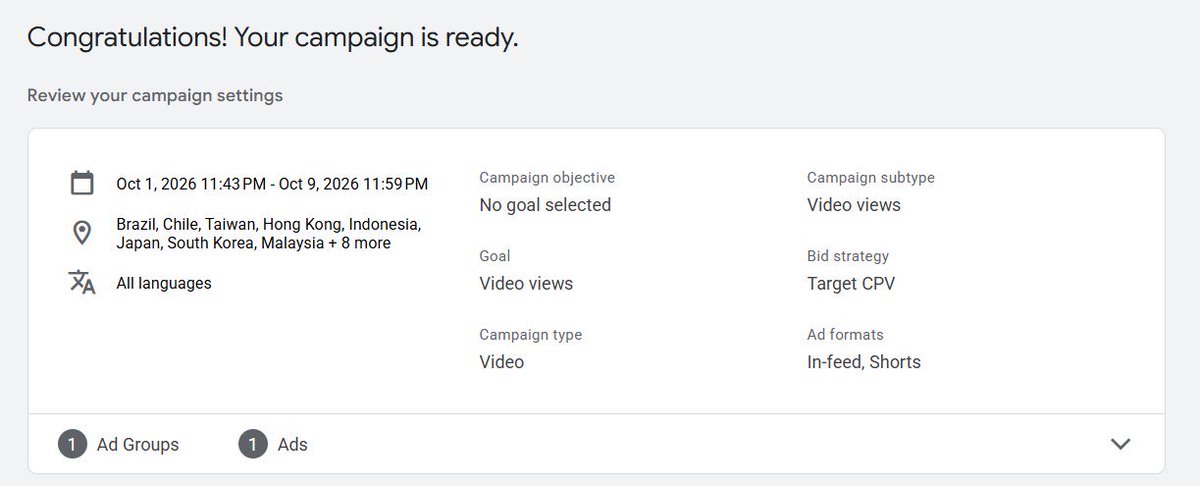
Task: Click the 'All languages' text
Action: (x=164, y=283)
